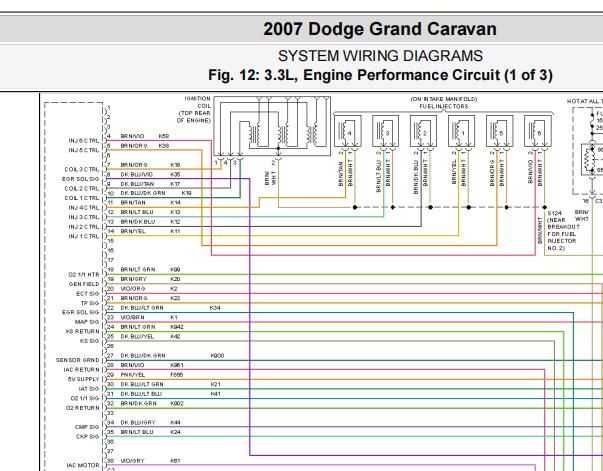Click the 'KS RETURN' pin label
This screenshot has height=471, width=603.
[x=82, y=332]
